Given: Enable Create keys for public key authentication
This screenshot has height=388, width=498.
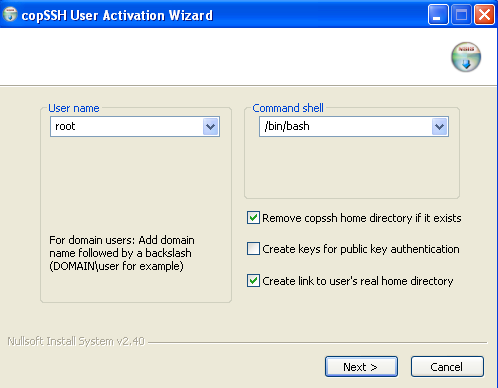Looking at the screenshot, I should coord(253,249).
